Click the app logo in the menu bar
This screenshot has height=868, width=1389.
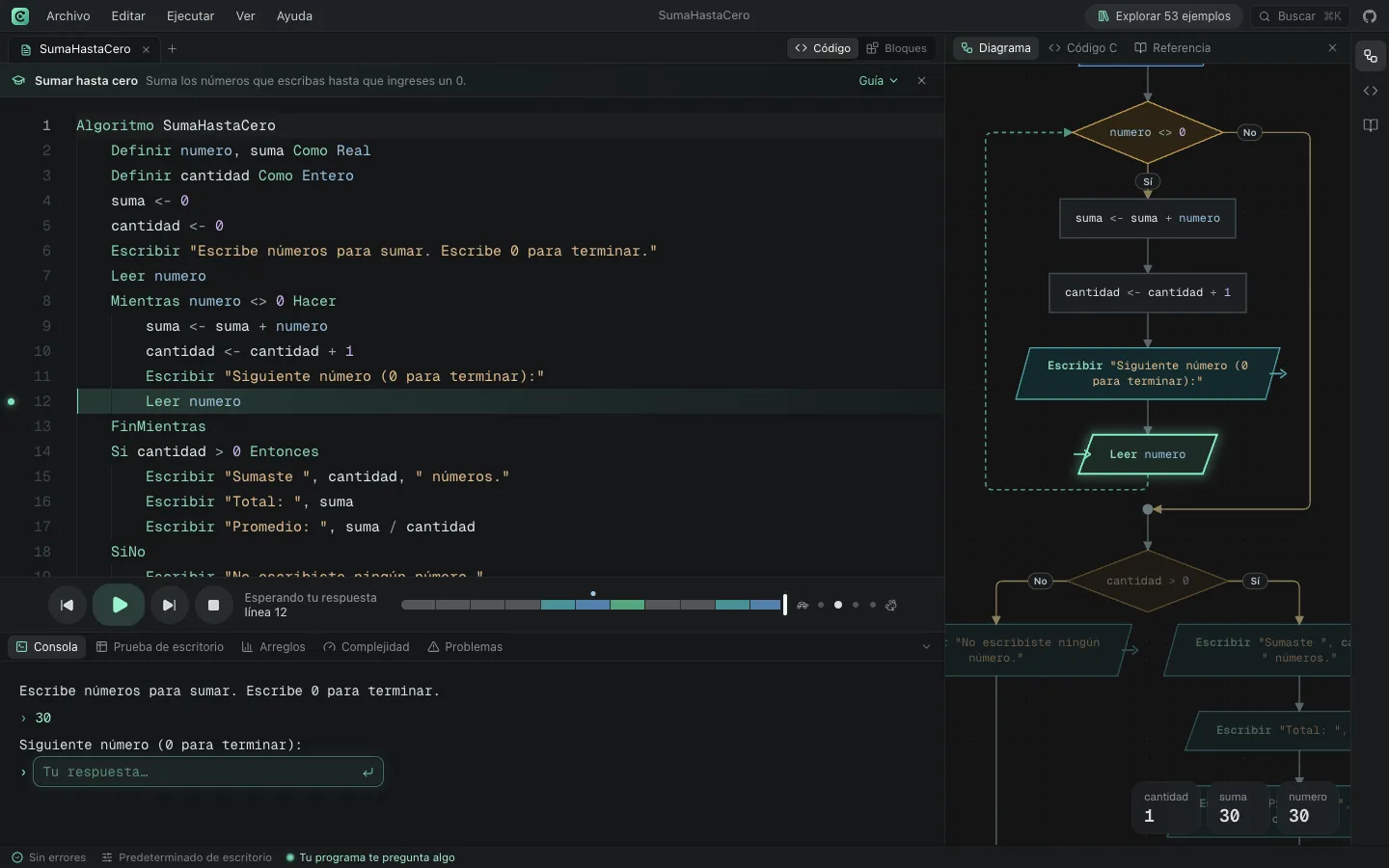(20, 16)
